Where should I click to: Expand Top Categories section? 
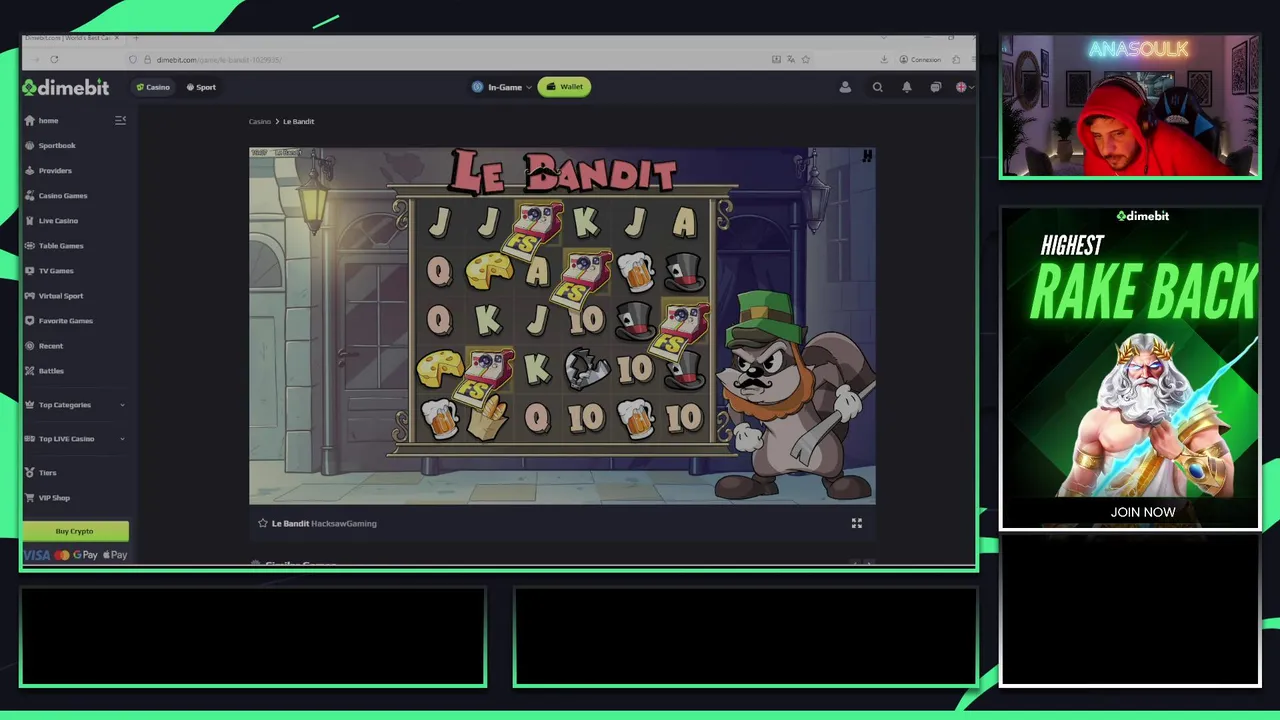(x=76, y=404)
